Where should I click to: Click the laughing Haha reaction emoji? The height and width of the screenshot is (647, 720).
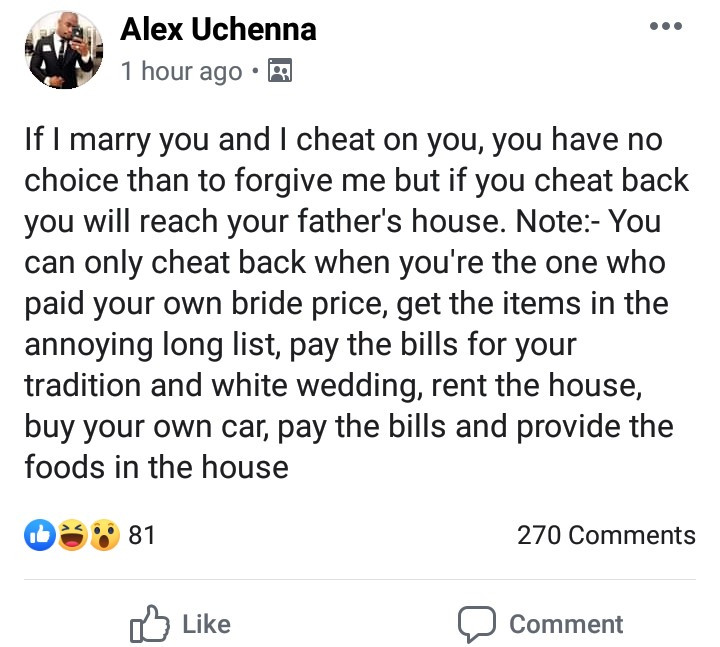[x=72, y=536]
